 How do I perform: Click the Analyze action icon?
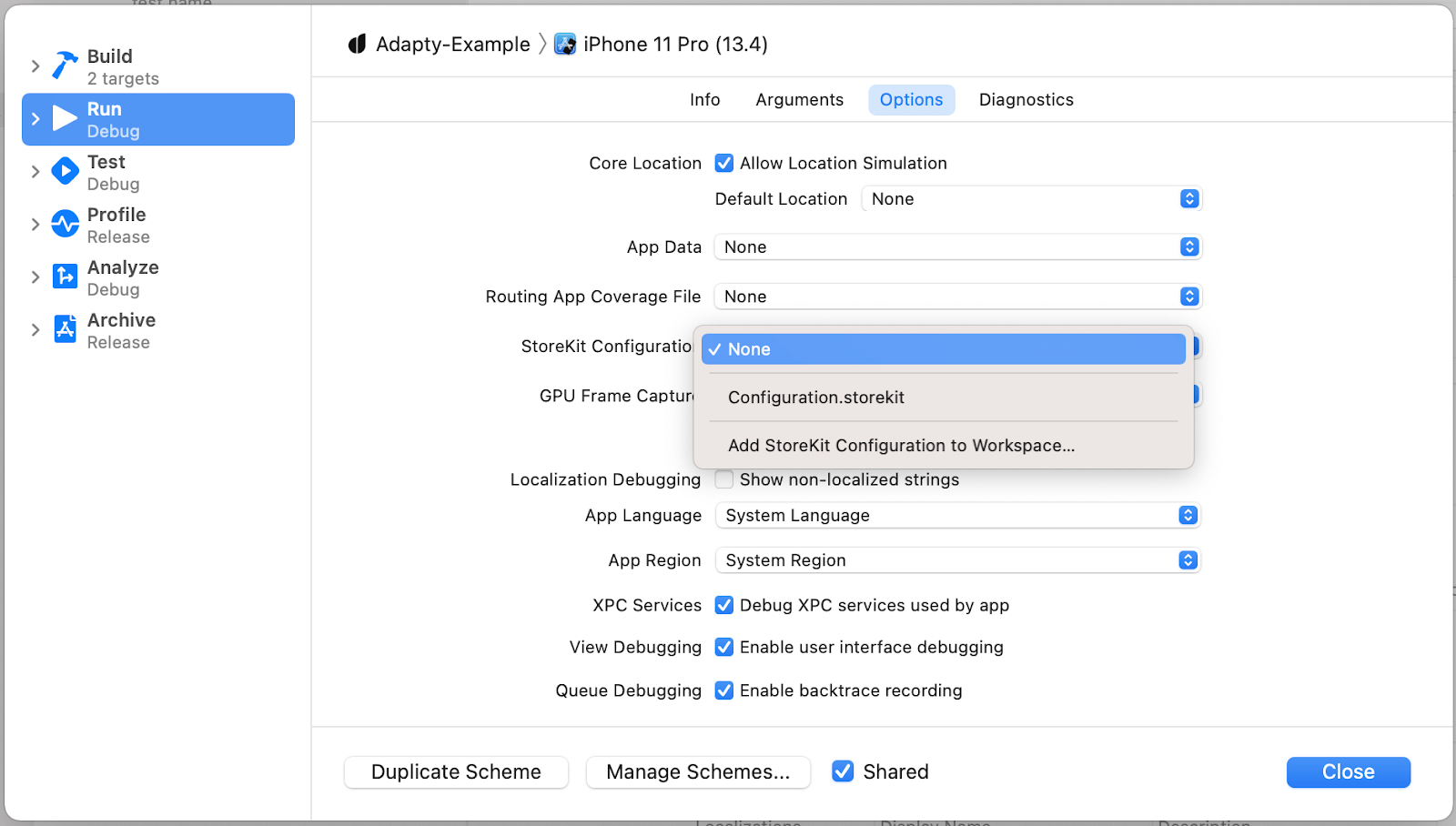[x=65, y=277]
